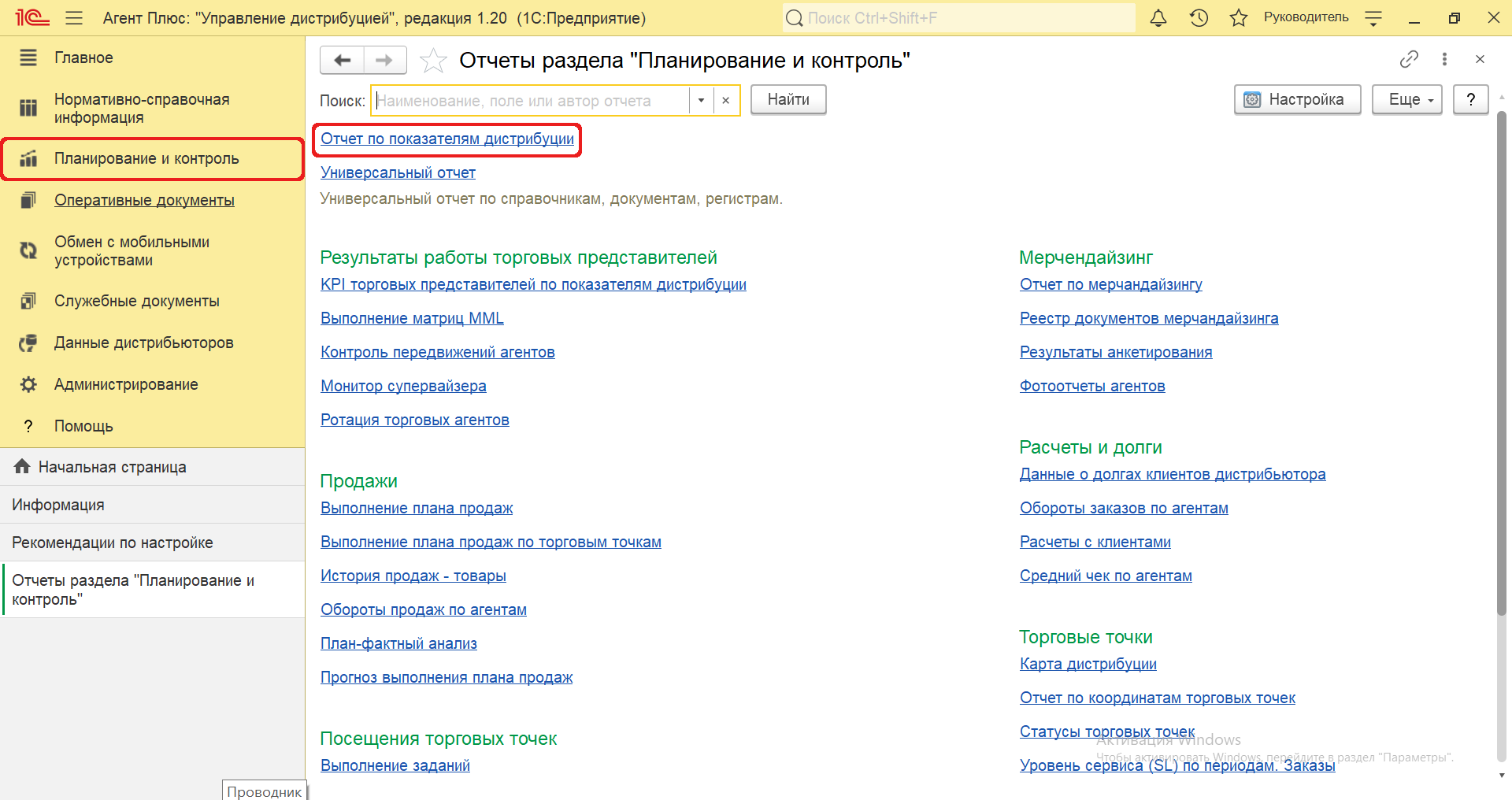Close the reports page tab
1512x800 pixels.
click(x=1480, y=59)
